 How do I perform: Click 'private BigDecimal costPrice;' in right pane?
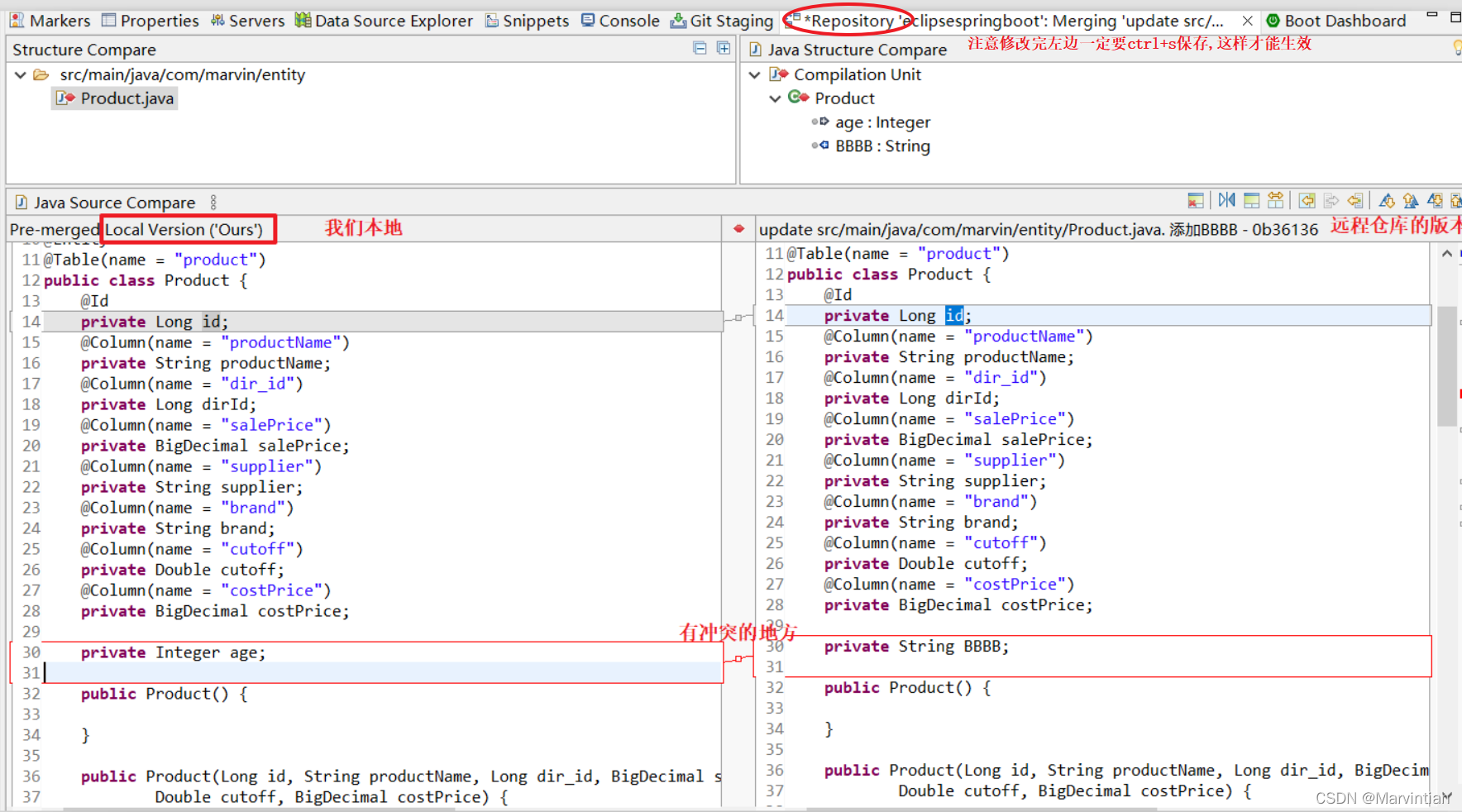(958, 605)
